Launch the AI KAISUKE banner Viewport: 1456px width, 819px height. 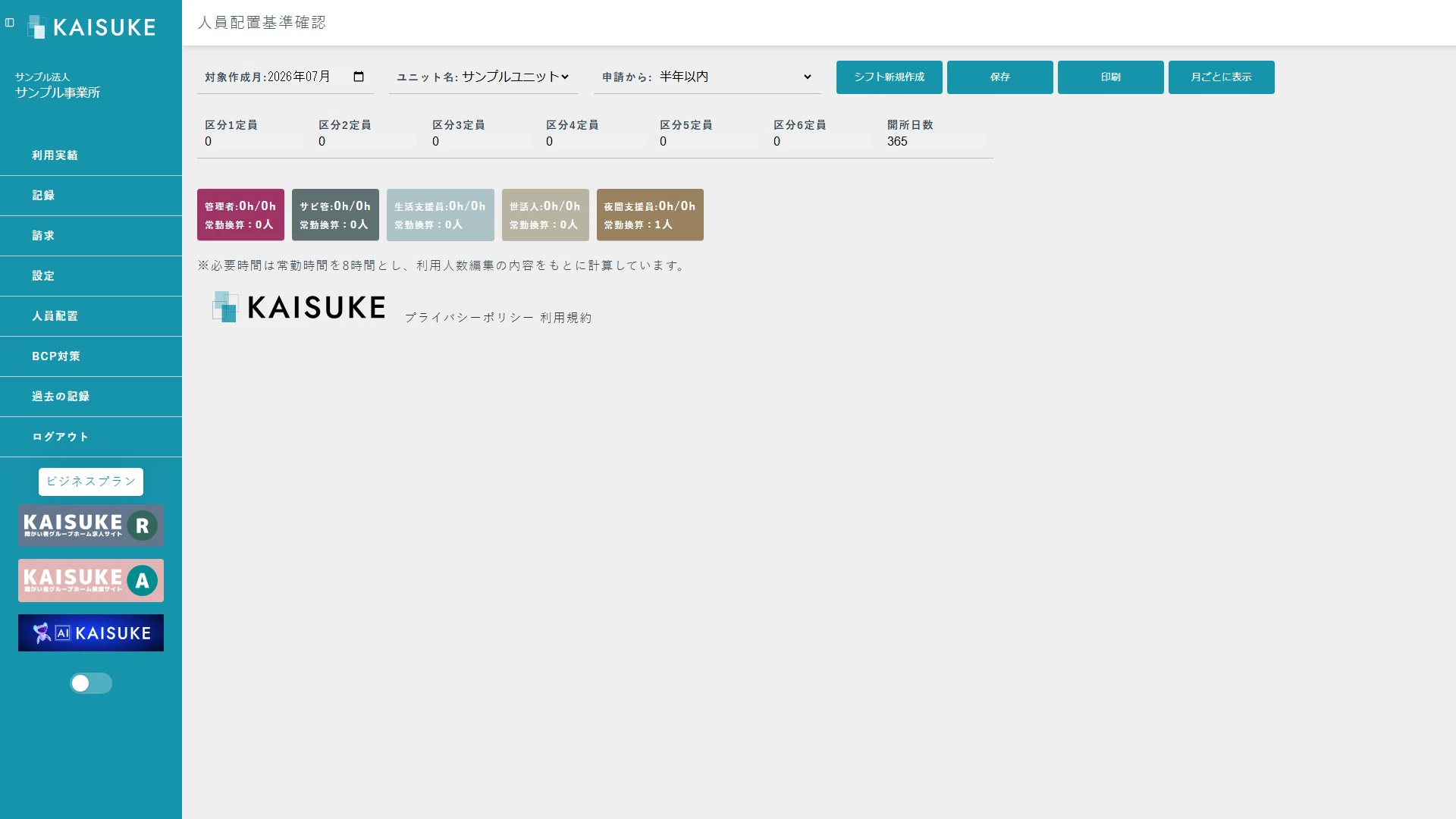[x=91, y=633]
